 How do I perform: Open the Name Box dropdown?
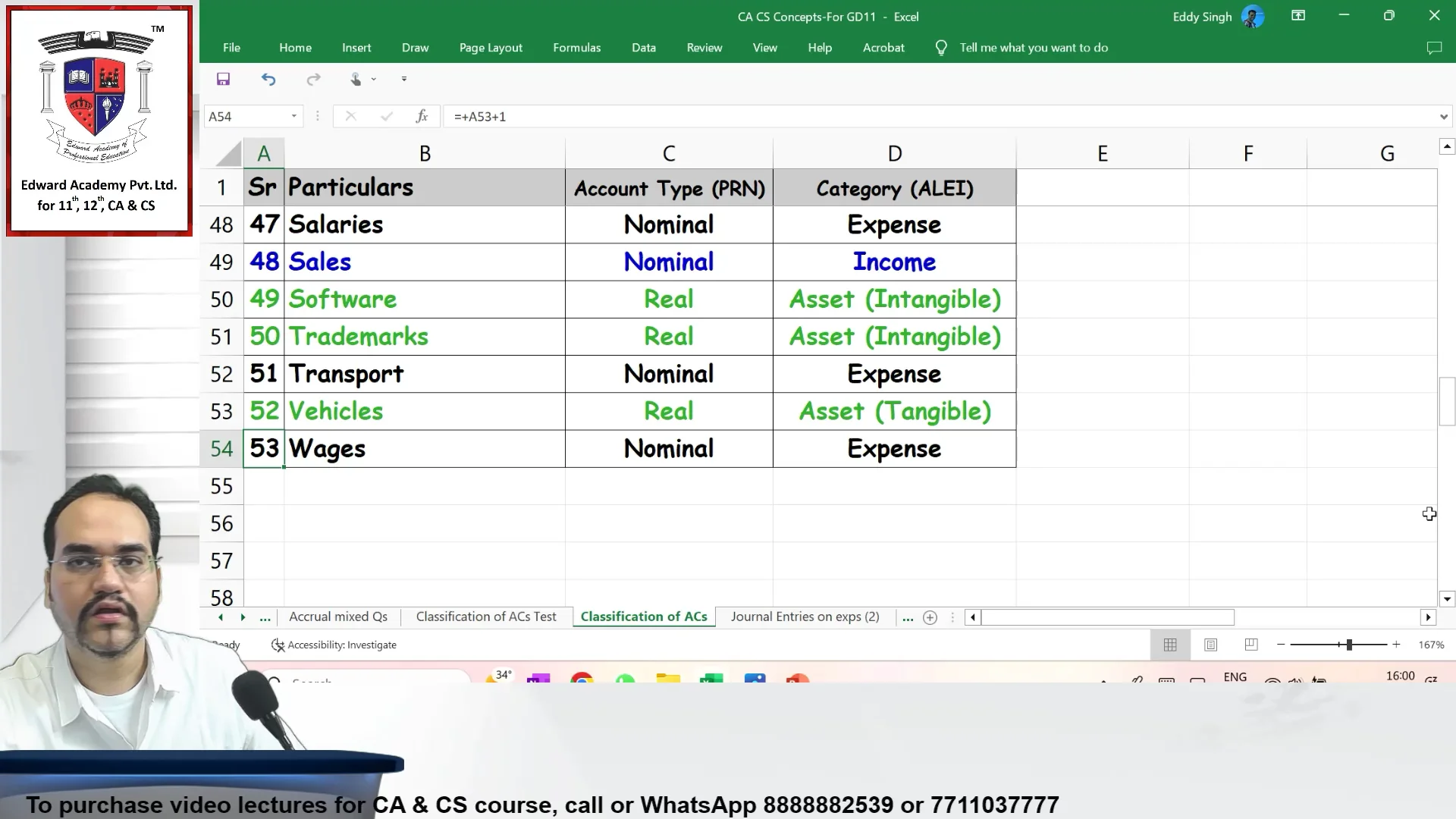click(x=295, y=116)
